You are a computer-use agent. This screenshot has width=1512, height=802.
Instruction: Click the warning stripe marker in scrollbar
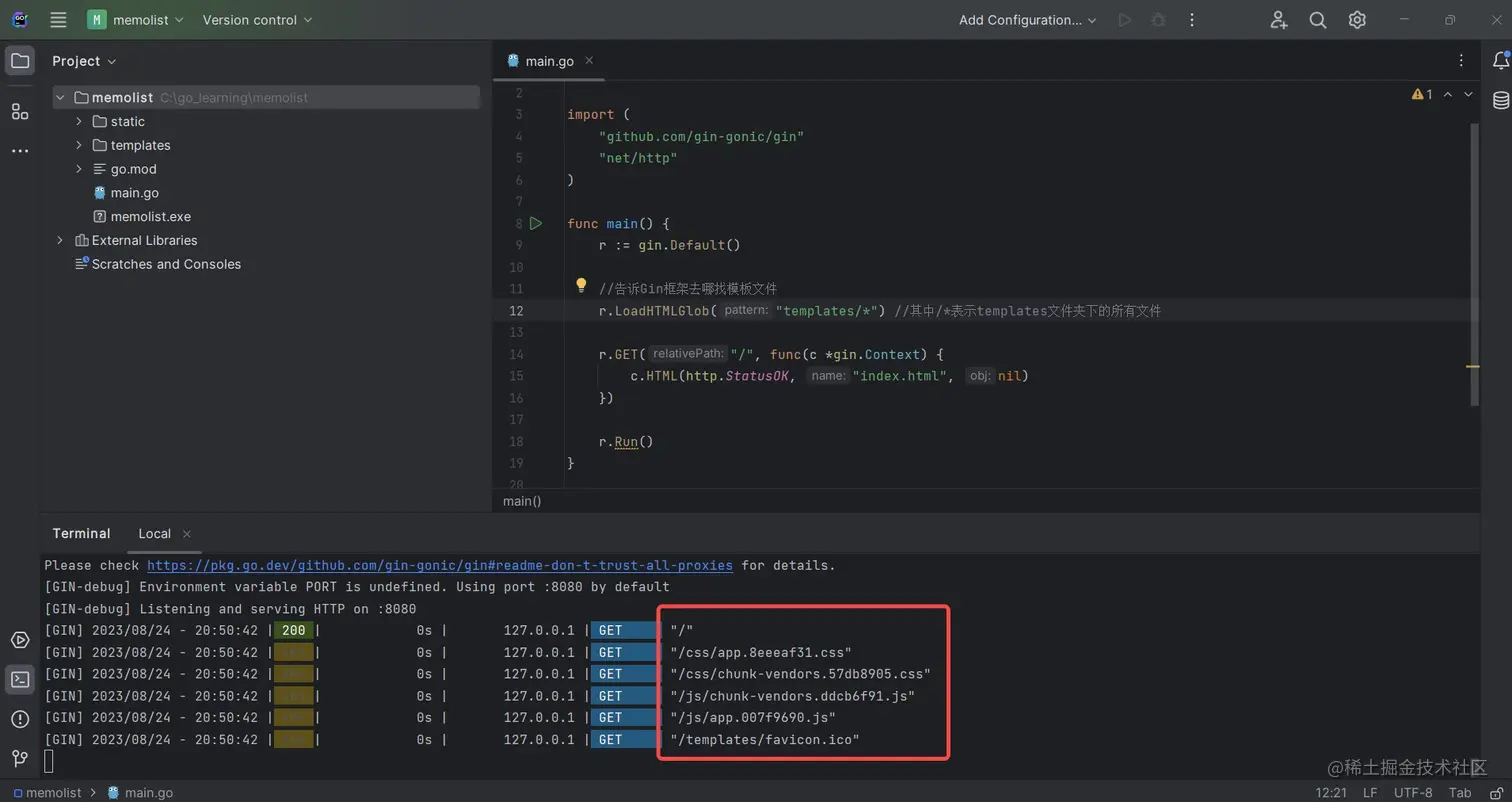(x=1473, y=367)
